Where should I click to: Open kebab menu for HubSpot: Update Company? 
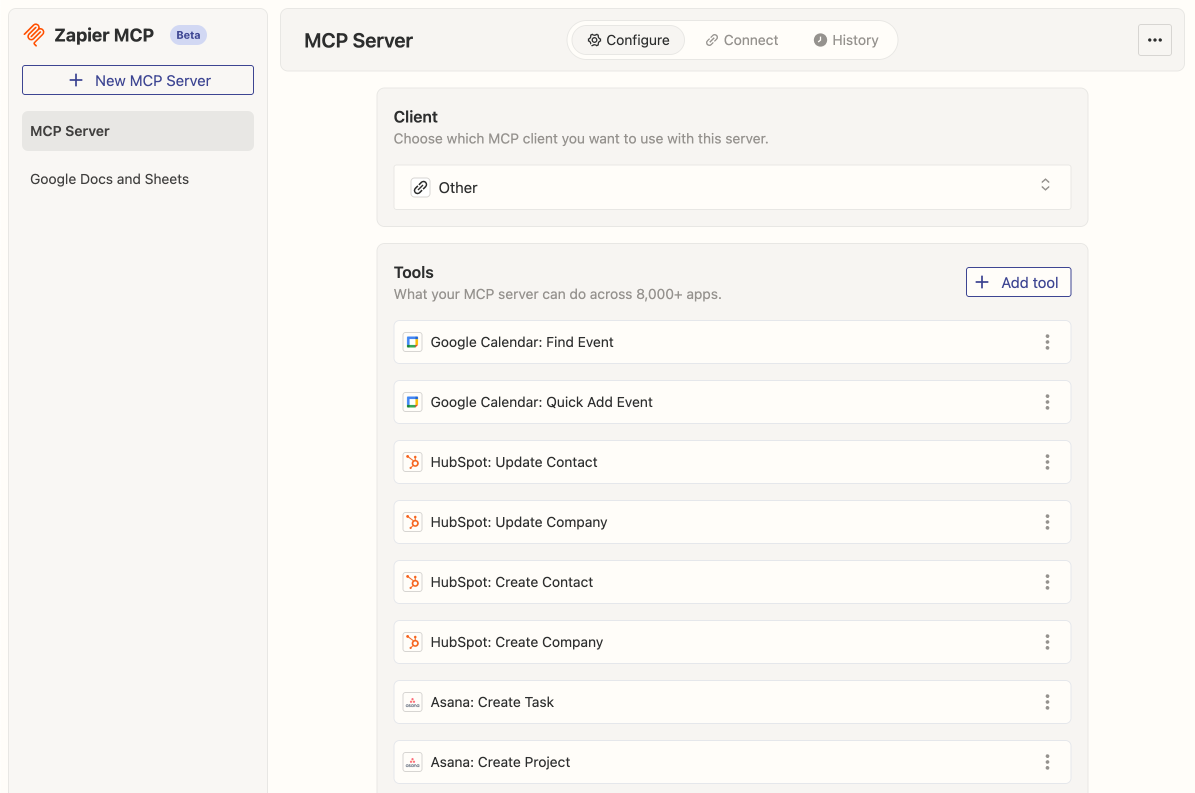[1047, 522]
